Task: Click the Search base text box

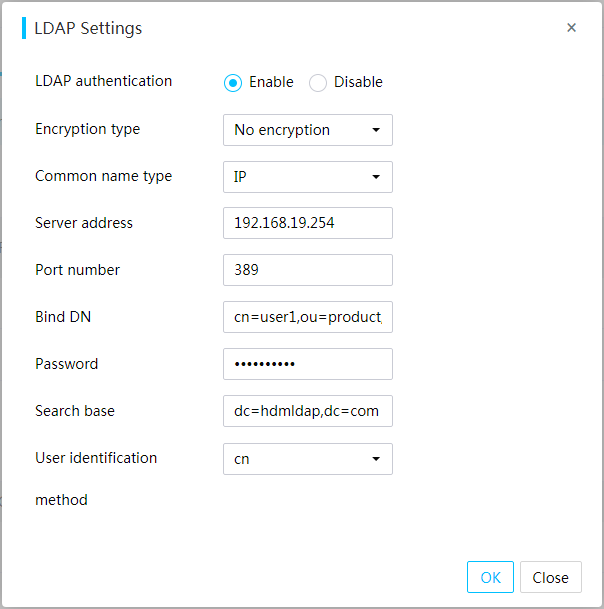Action: click(308, 411)
